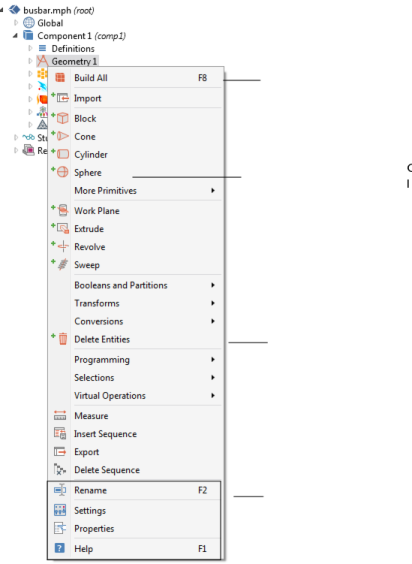Select the Definitions tree node
The width and height of the screenshot is (412, 564).
(73, 49)
